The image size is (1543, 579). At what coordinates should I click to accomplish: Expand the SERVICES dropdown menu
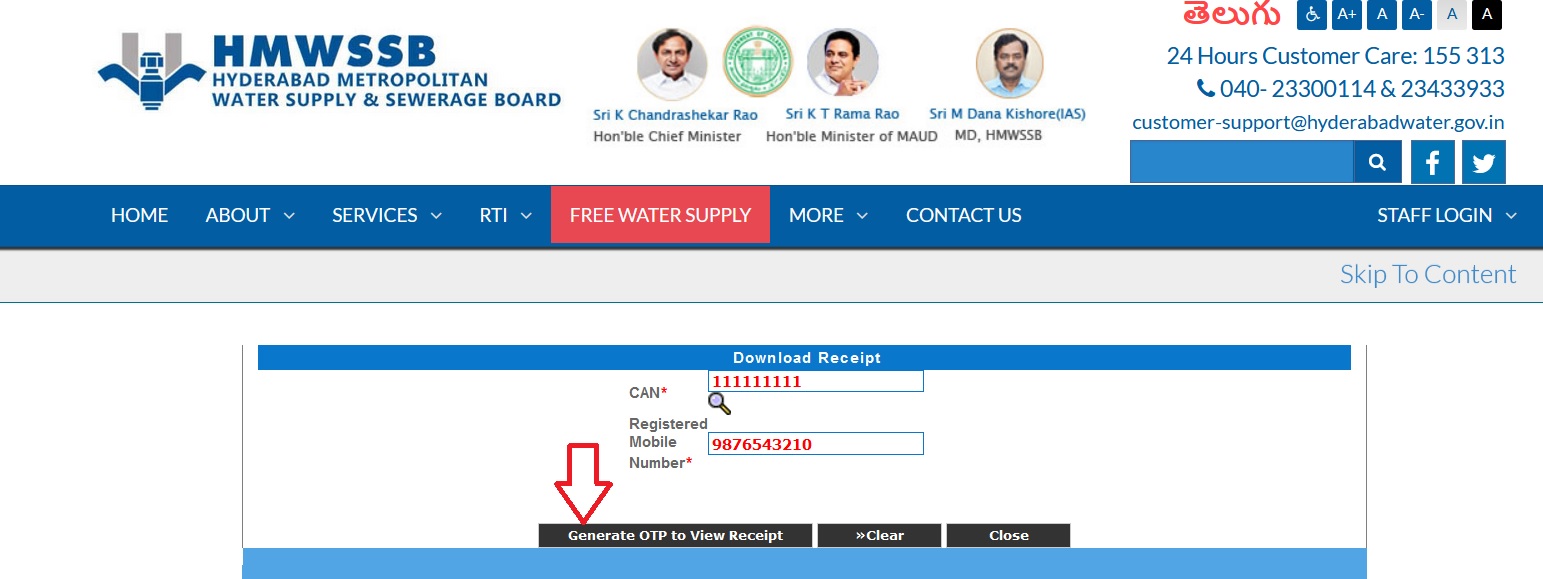coord(387,215)
